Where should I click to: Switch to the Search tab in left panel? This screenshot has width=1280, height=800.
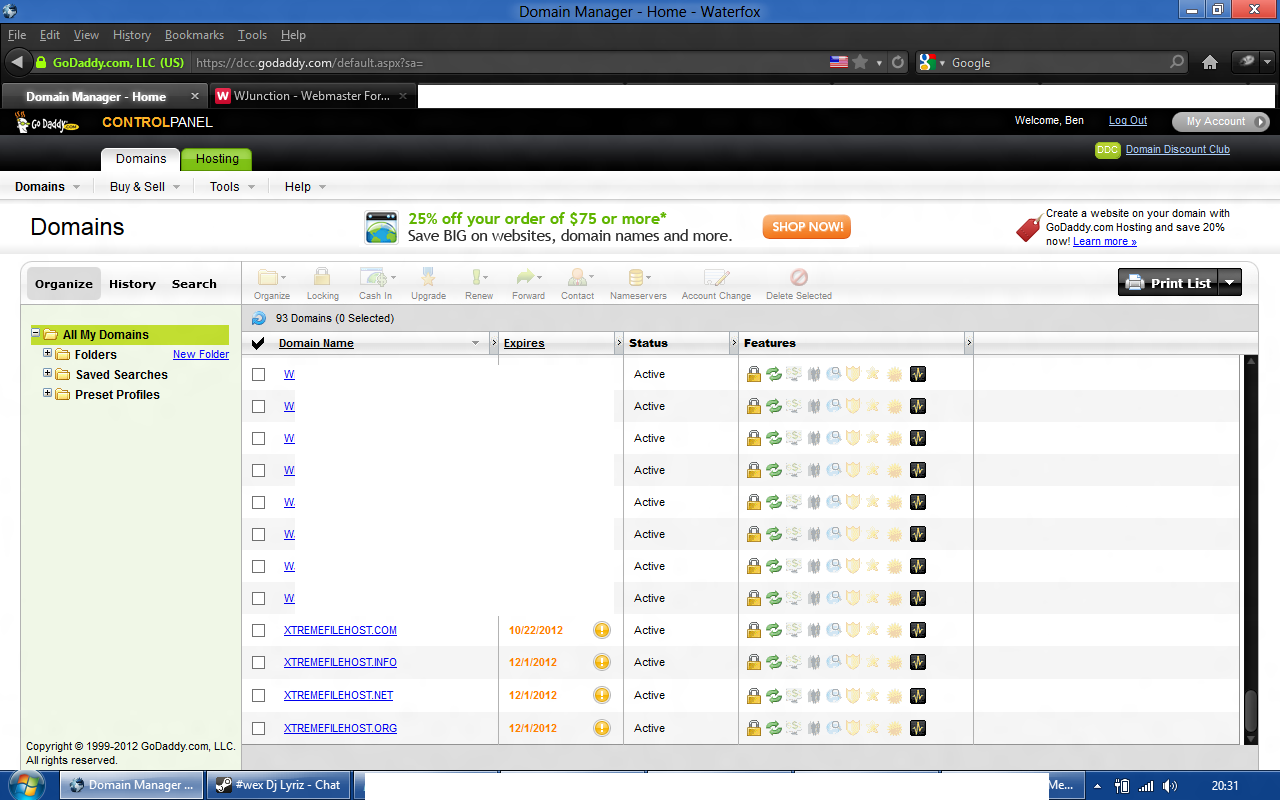(194, 284)
